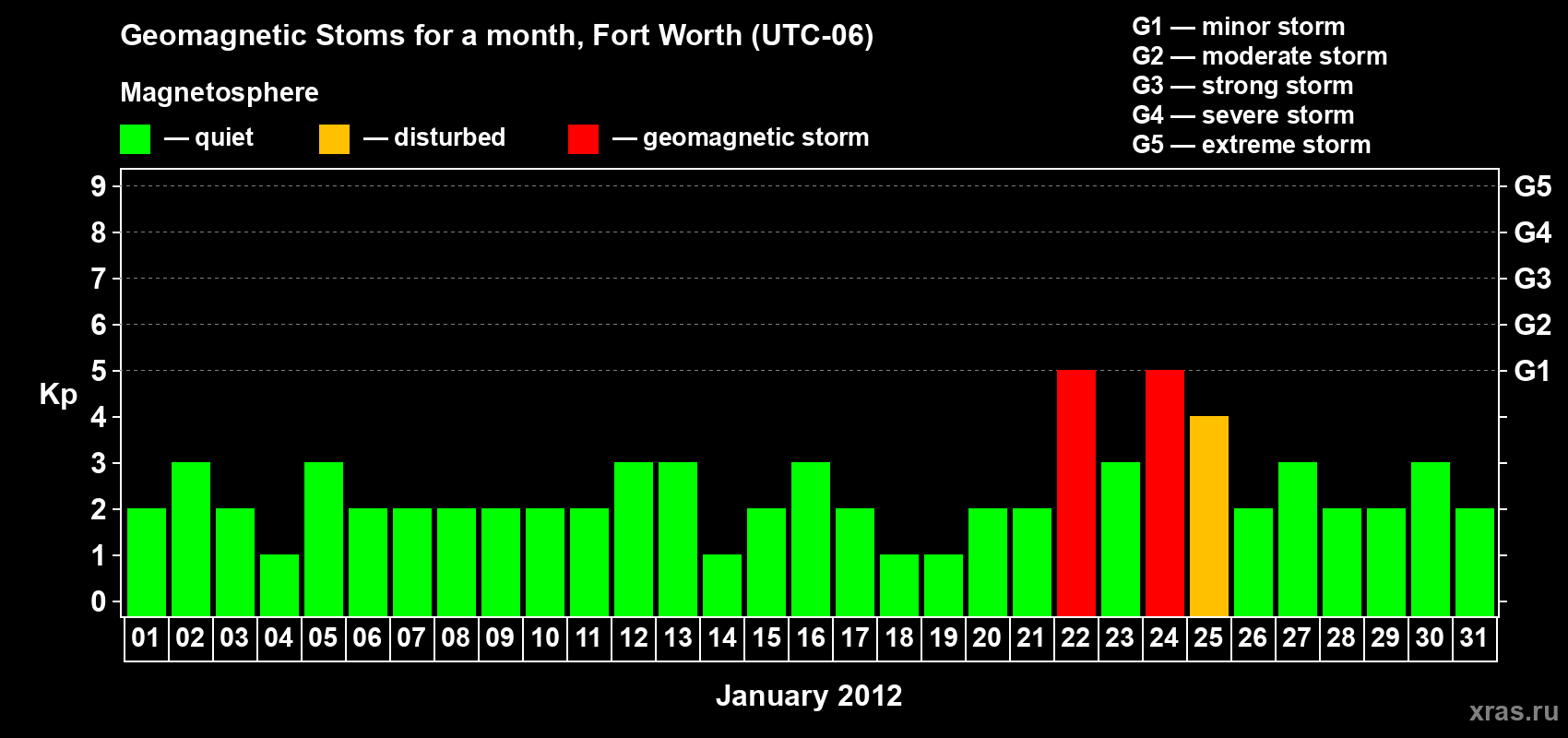1568x738 pixels.
Task: Click the date cell '31'
Action: coord(1475,638)
